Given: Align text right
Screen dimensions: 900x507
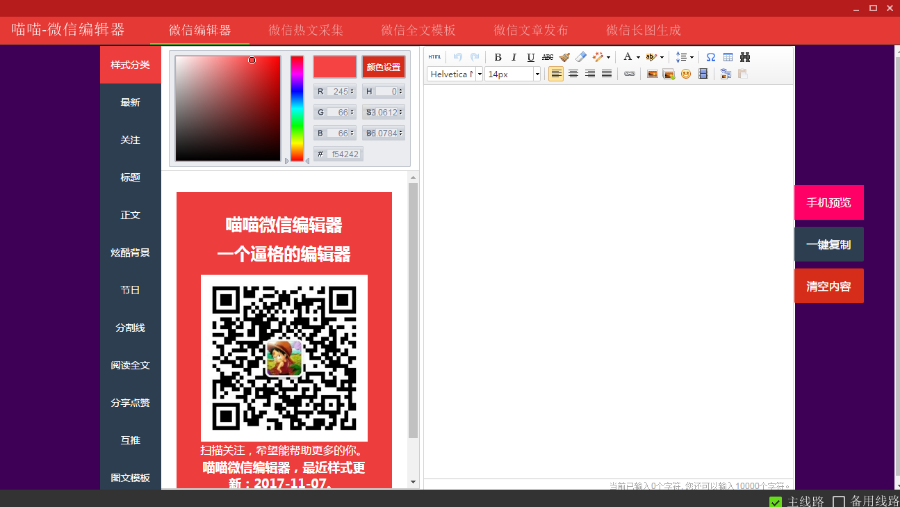Looking at the screenshot, I should [x=589, y=74].
